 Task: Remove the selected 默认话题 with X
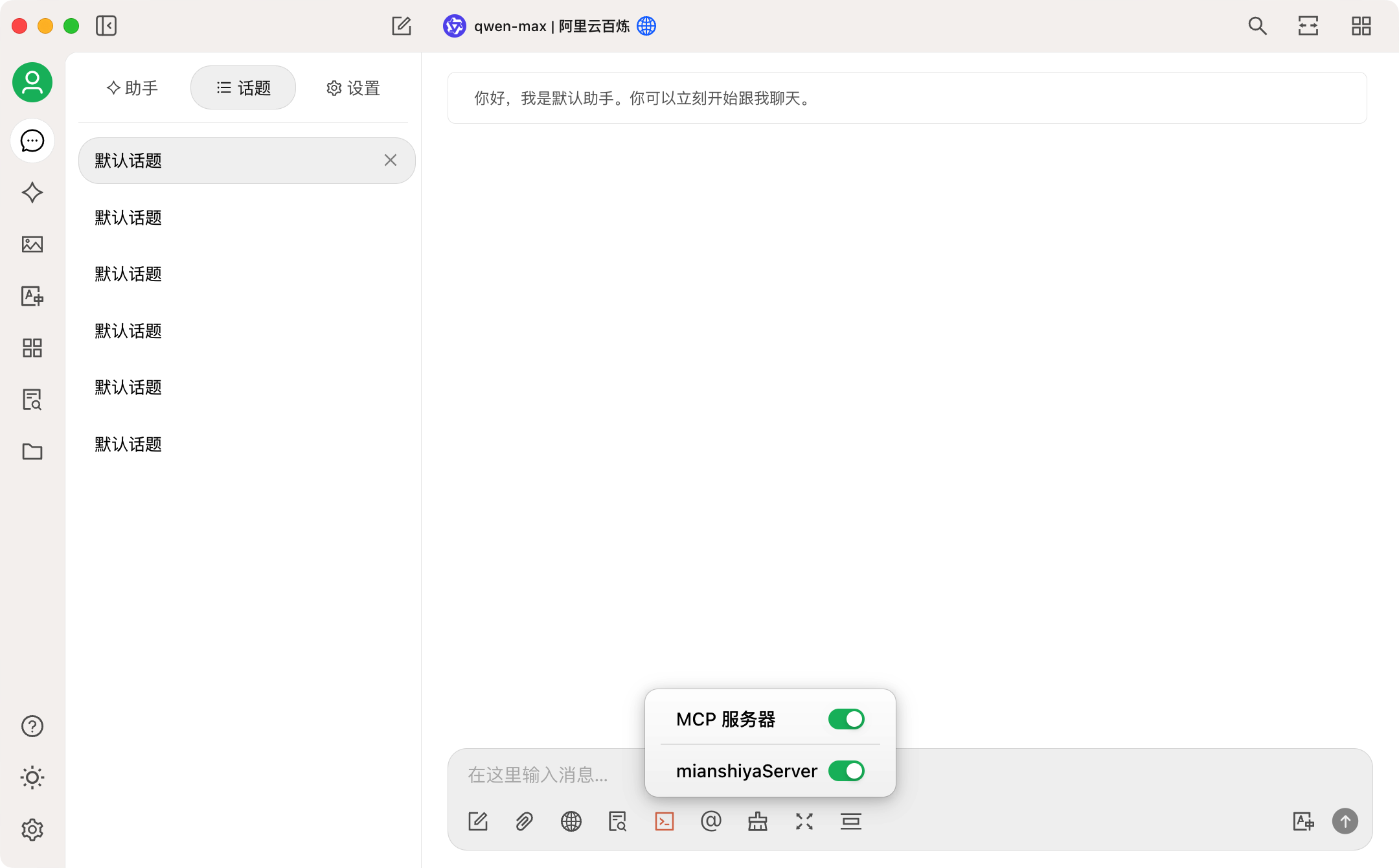coord(390,160)
